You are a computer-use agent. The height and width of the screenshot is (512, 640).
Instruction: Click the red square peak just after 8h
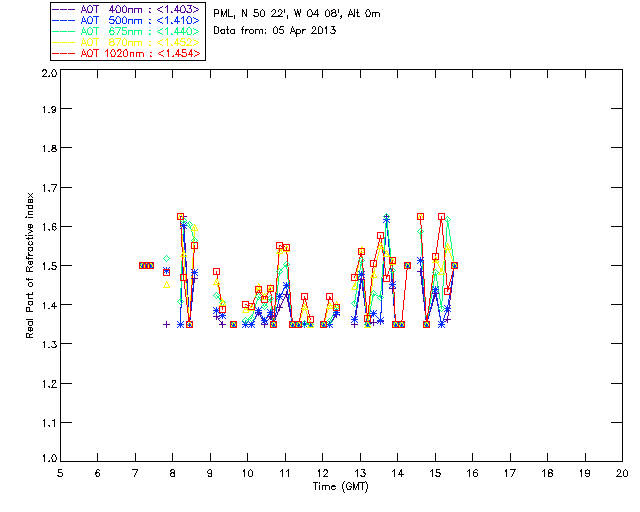tap(180, 216)
